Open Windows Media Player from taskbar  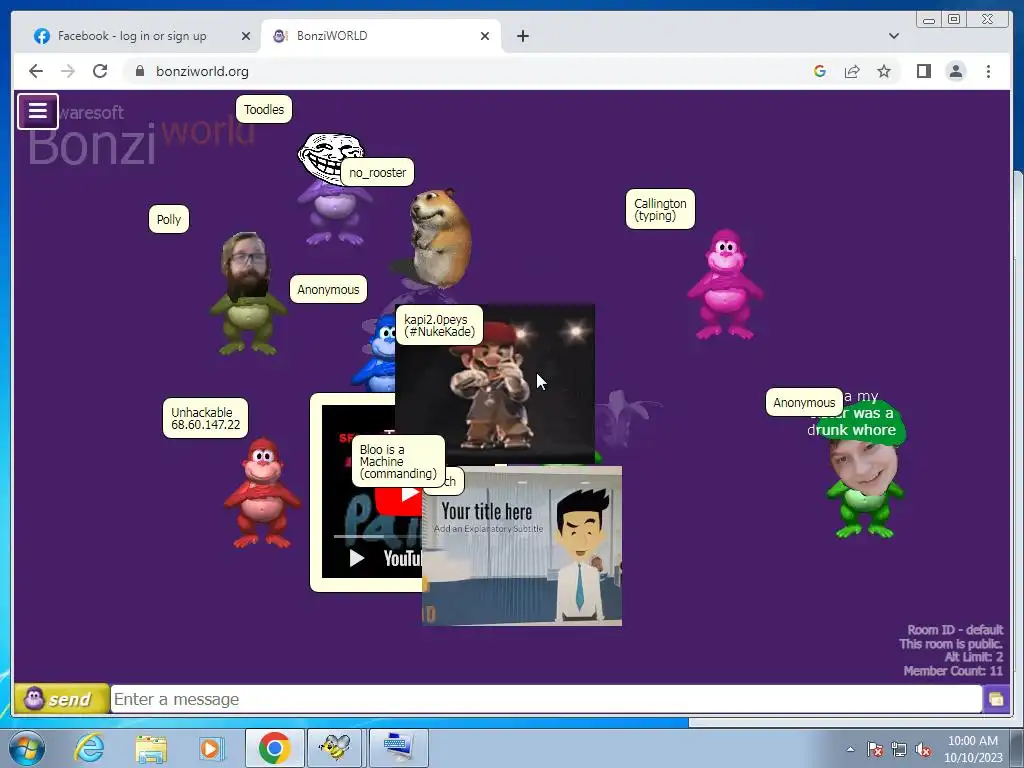pos(211,748)
